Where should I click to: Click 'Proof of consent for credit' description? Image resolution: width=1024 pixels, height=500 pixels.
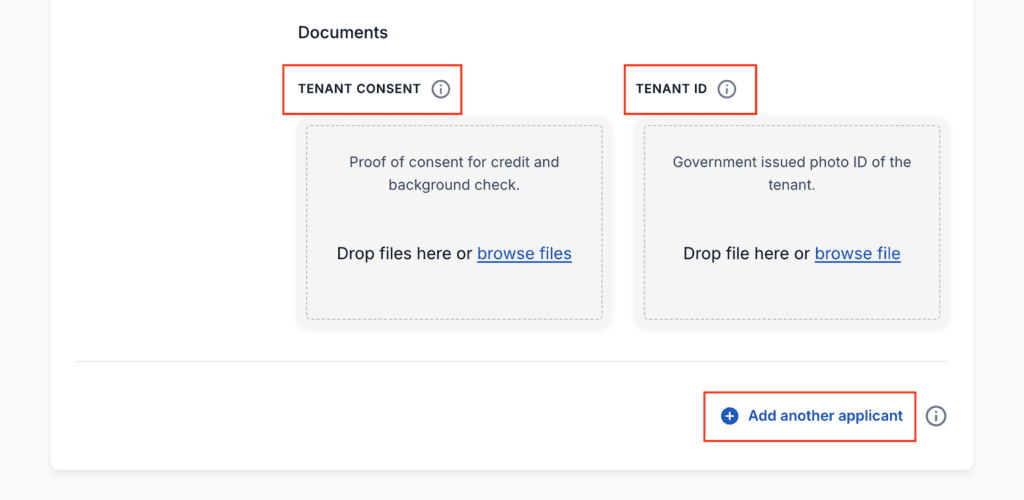tap(454, 162)
